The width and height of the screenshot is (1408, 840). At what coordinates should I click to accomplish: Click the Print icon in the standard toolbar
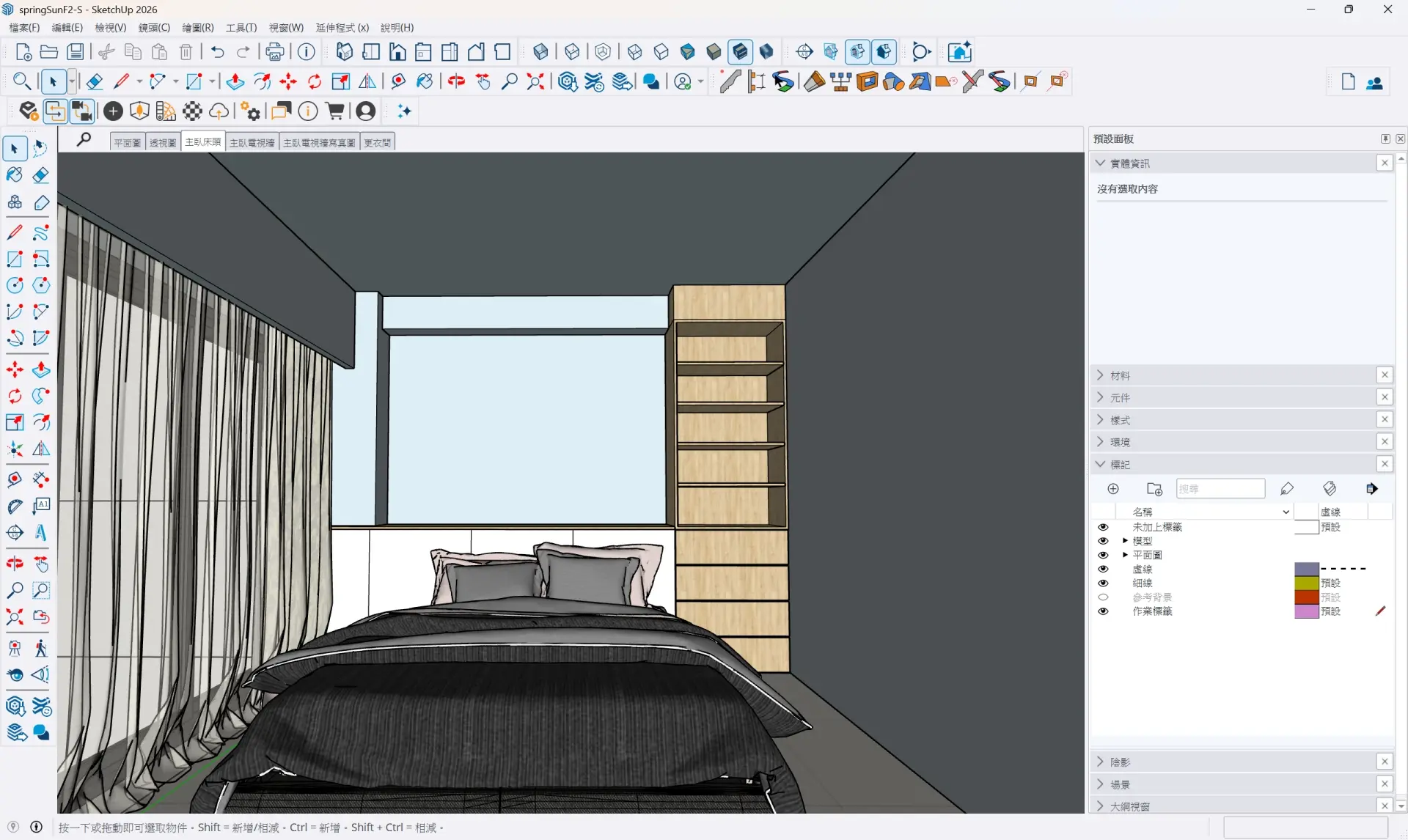(x=275, y=52)
